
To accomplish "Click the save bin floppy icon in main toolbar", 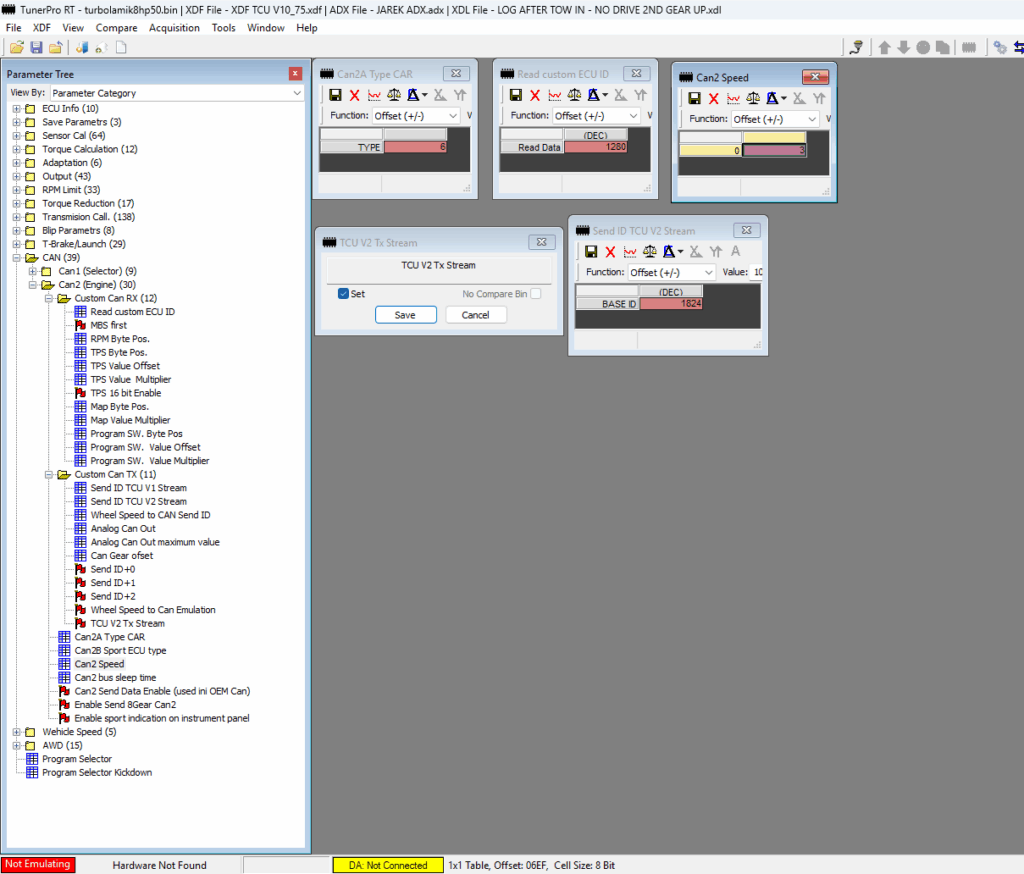I will [36, 47].
